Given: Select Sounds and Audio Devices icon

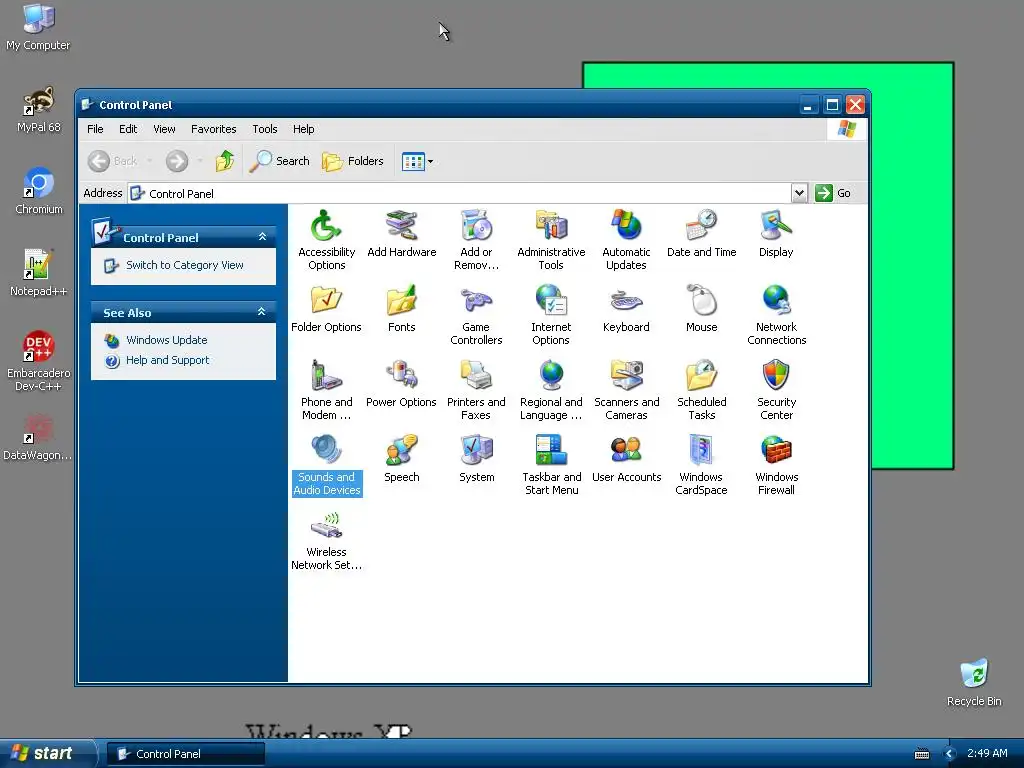Looking at the screenshot, I should (327, 465).
